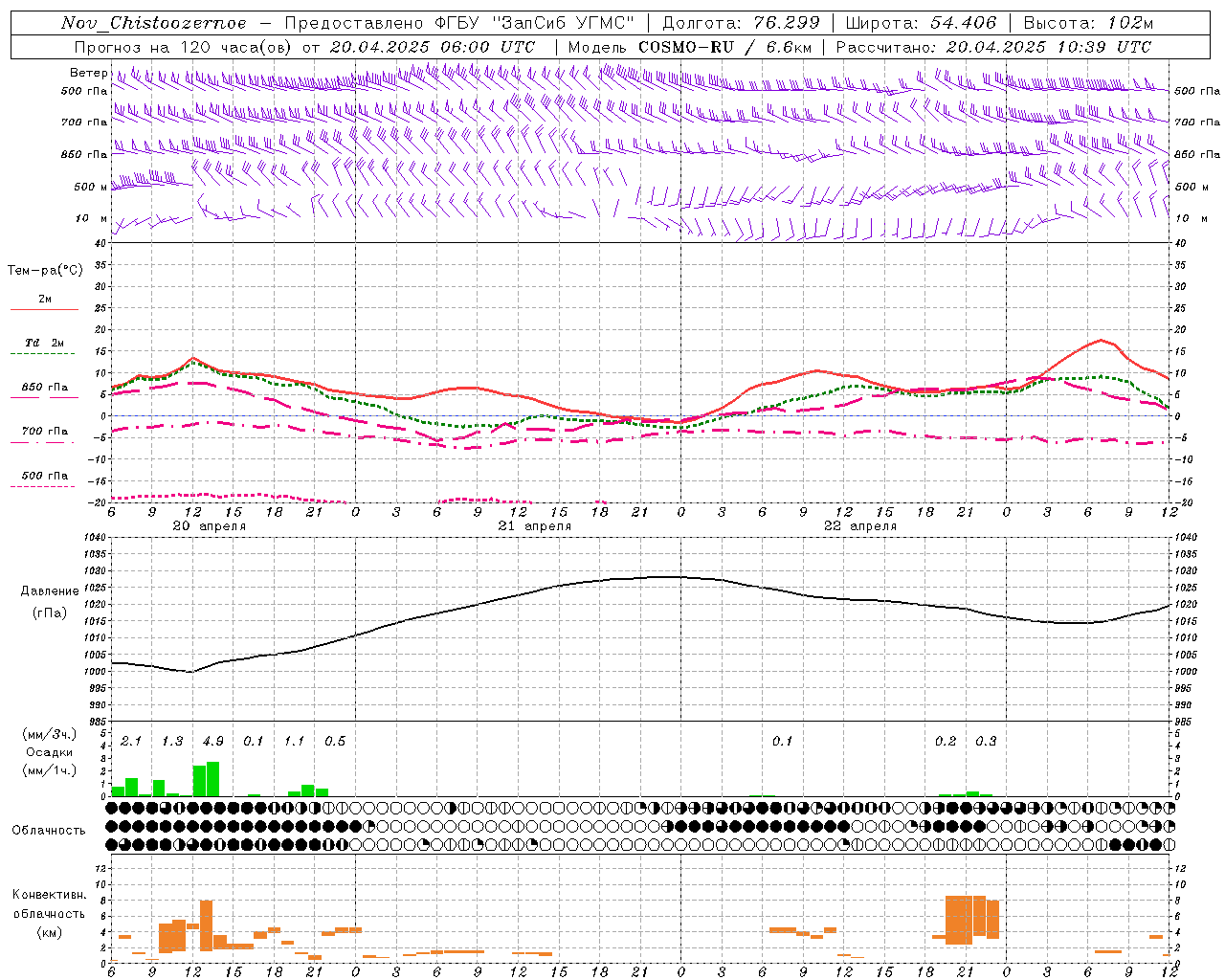Image resolution: width=1225 pixels, height=980 pixels.
Task: Click 'Прогноз на 120 часа(ов)' forecast text
Action: click(x=185, y=47)
